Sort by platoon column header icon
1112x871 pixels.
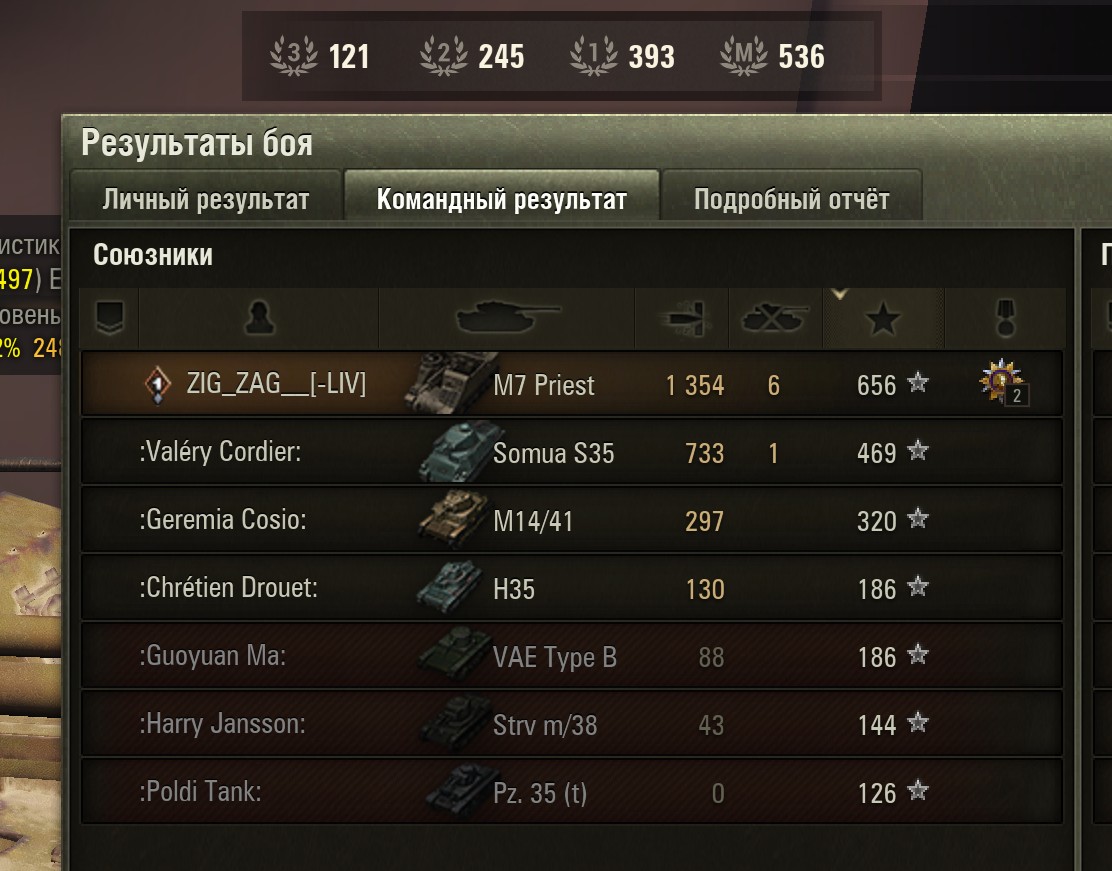(109, 318)
